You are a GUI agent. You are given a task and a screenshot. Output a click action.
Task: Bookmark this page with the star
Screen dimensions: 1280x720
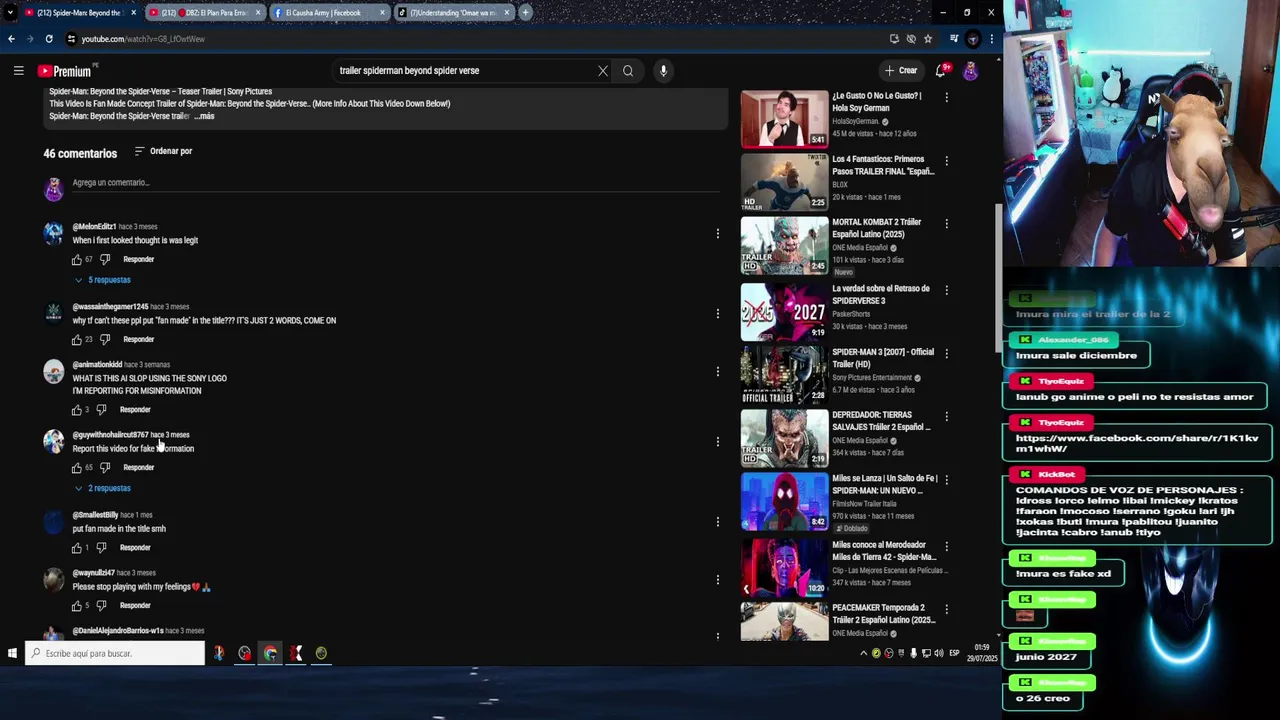pos(928,39)
